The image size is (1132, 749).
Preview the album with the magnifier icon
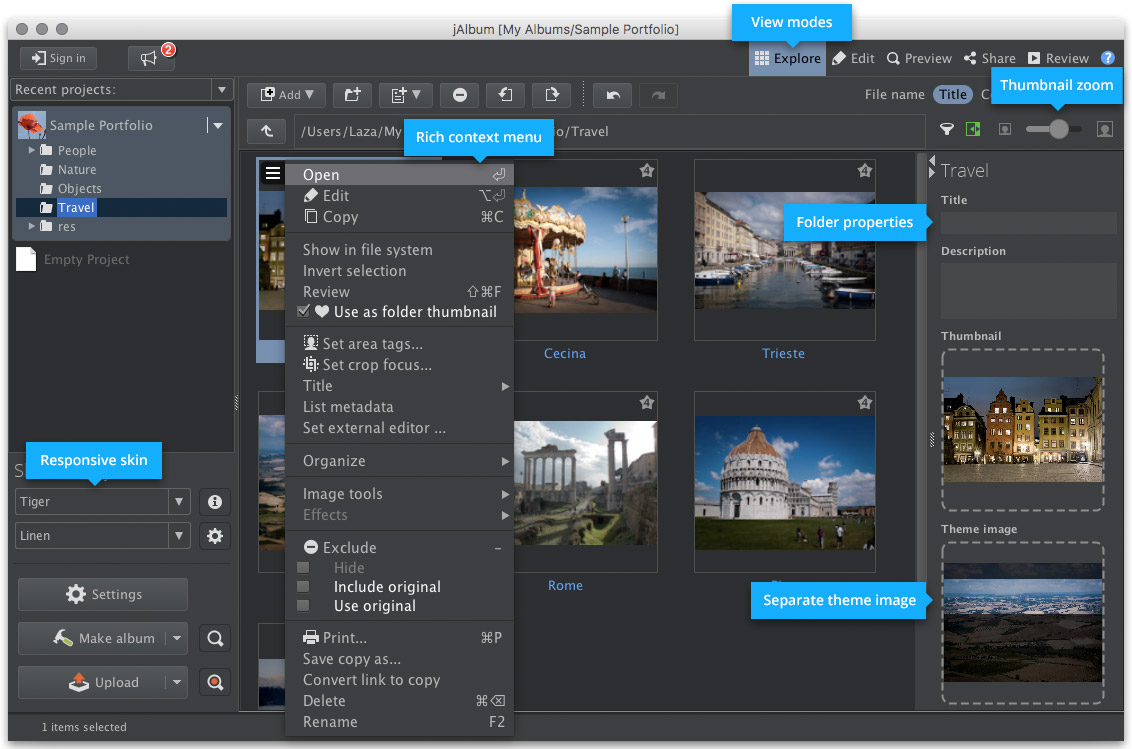[214, 638]
